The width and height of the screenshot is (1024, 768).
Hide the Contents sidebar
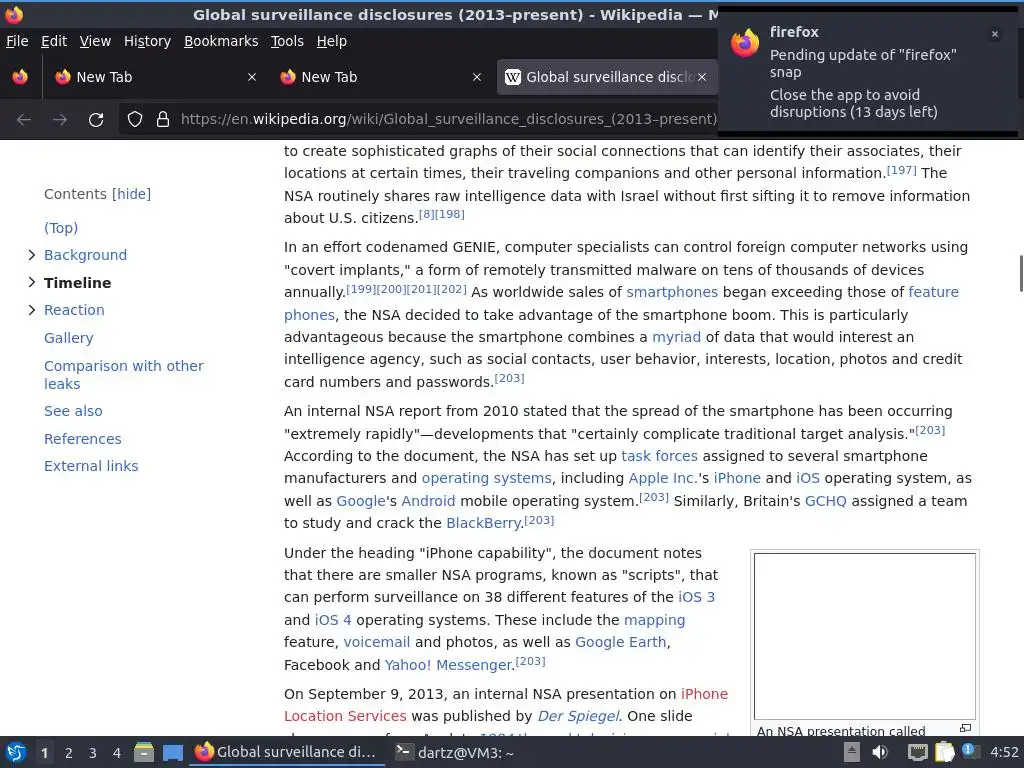pos(131,194)
